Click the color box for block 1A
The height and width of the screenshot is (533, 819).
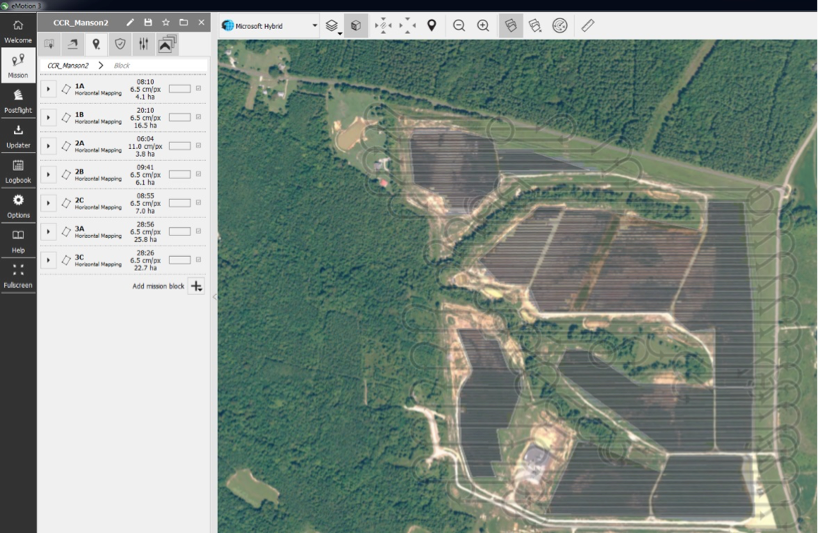pos(180,89)
